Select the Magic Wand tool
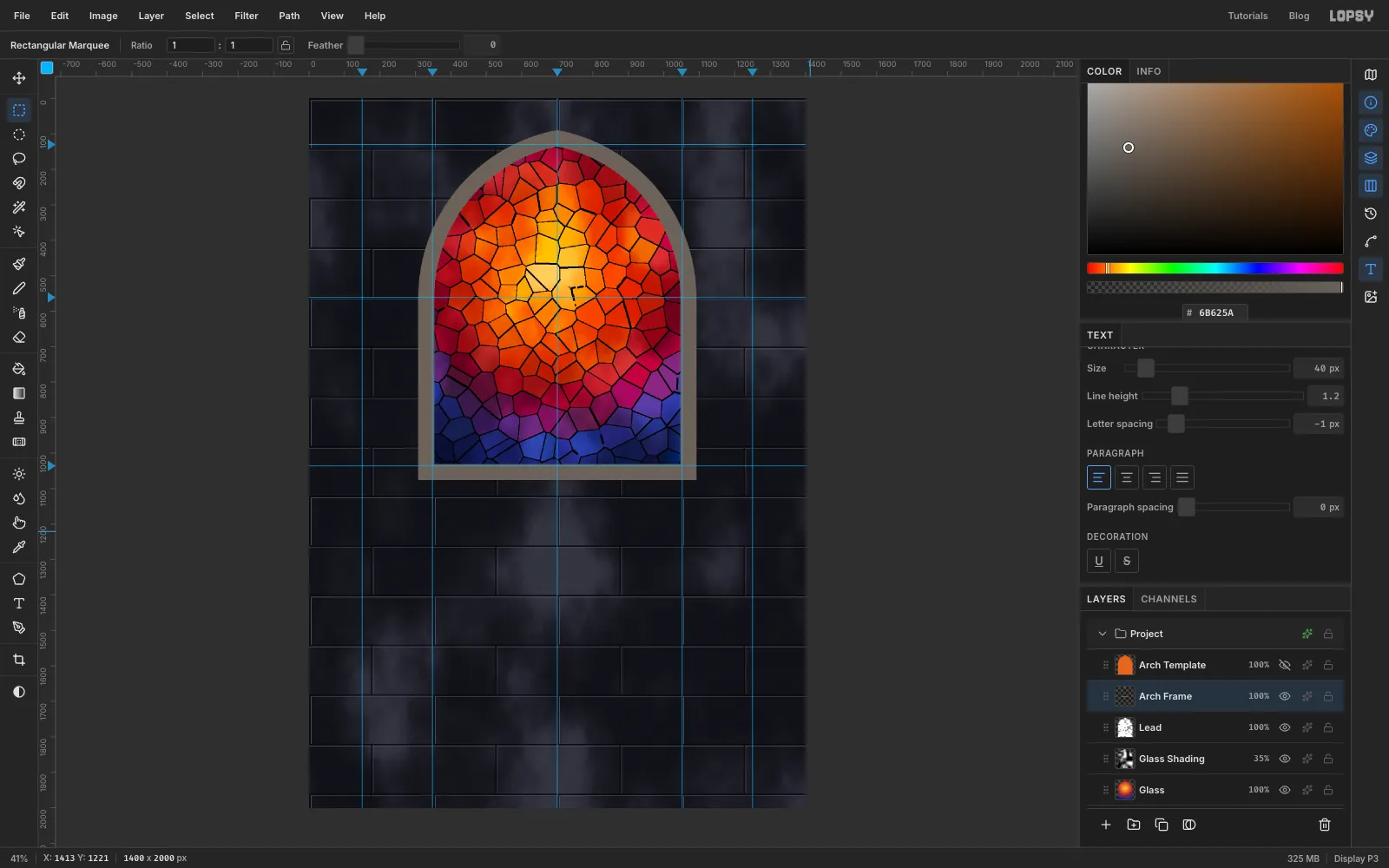 click(x=19, y=207)
